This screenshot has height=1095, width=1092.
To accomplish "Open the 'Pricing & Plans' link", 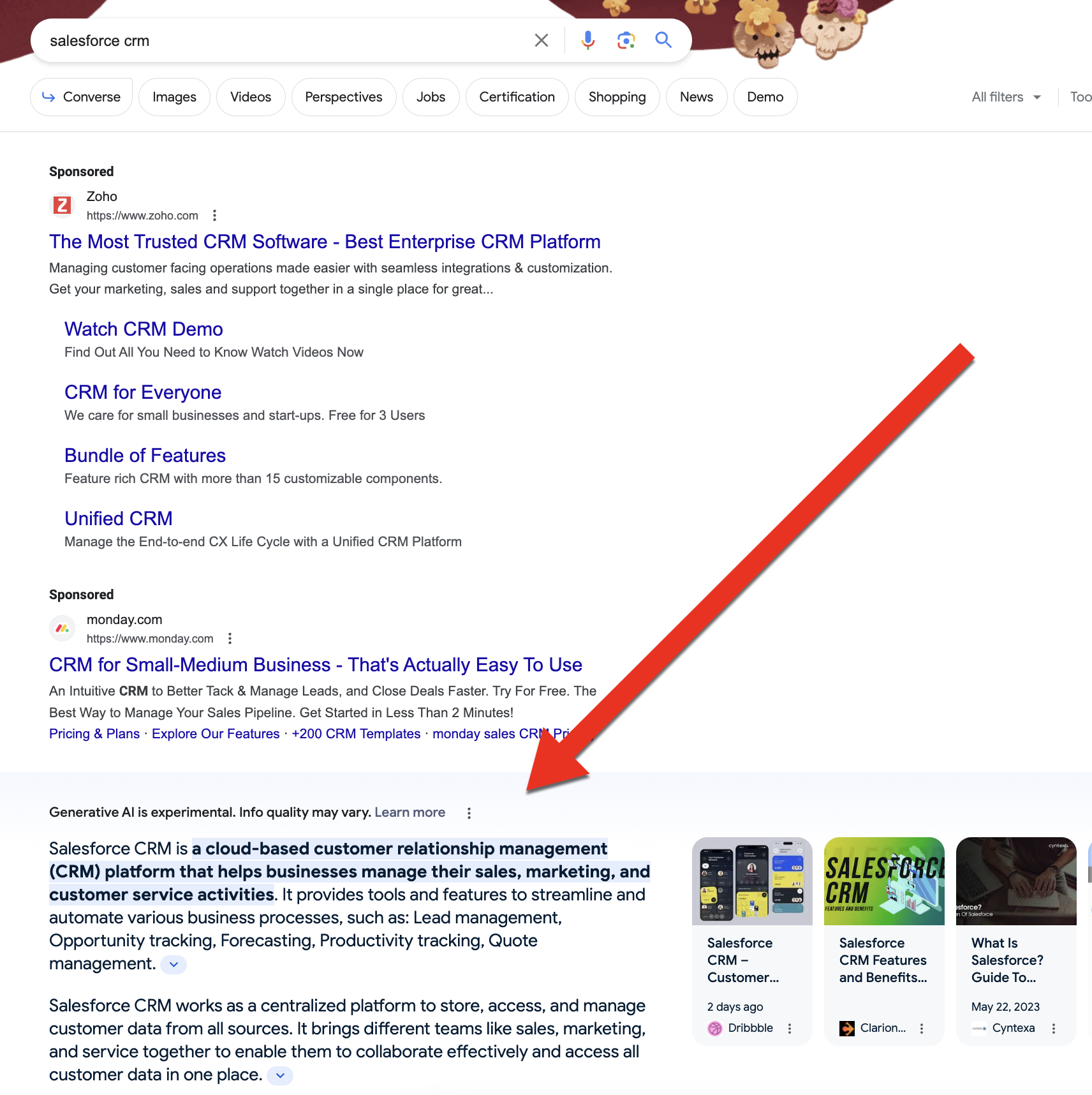I will tap(94, 734).
